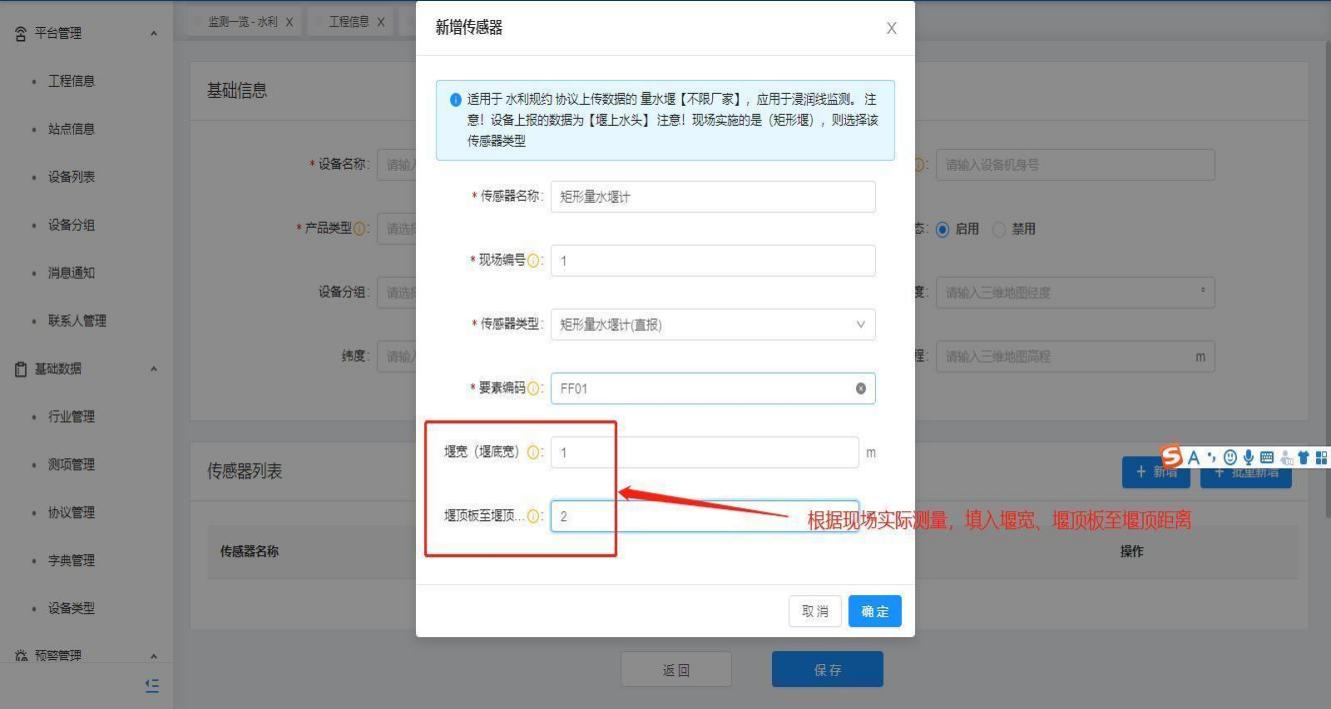Image resolution: width=1331 pixels, height=709 pixels.
Task: Select the 启用 radio button
Action: point(942,229)
